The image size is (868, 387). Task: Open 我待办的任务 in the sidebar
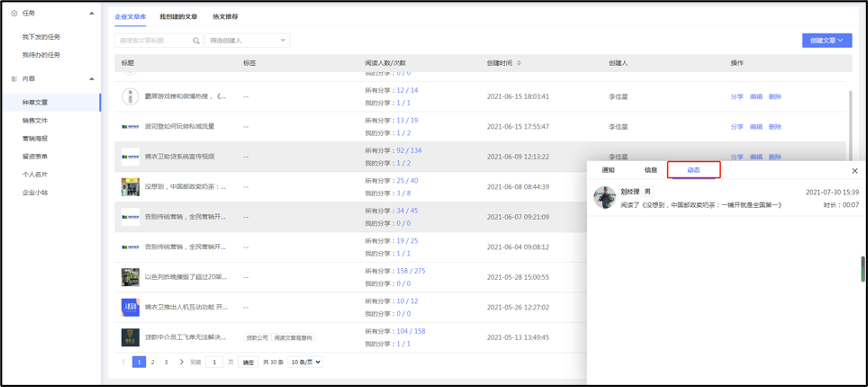[41, 55]
